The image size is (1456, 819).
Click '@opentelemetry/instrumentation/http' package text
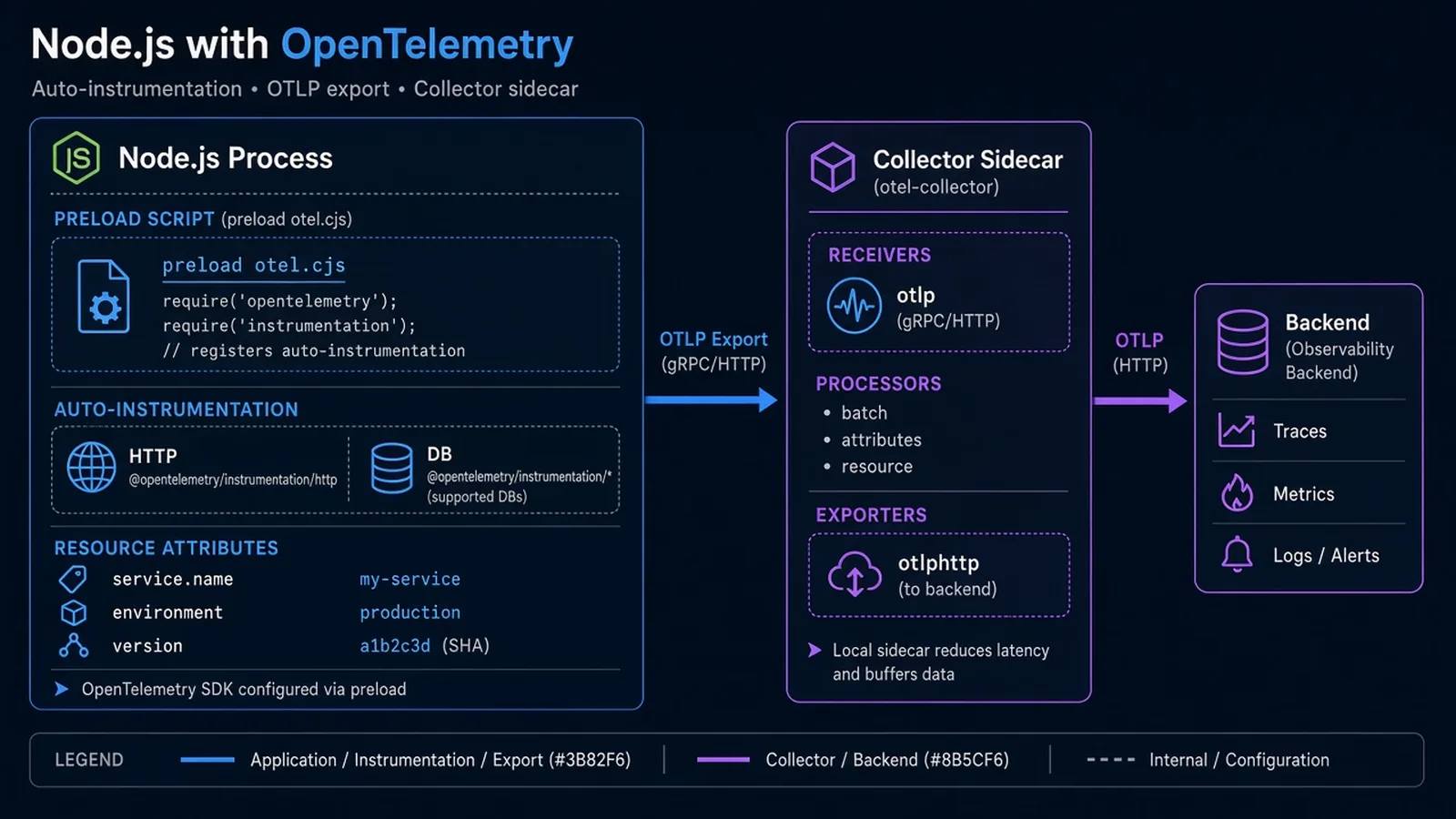(x=233, y=480)
